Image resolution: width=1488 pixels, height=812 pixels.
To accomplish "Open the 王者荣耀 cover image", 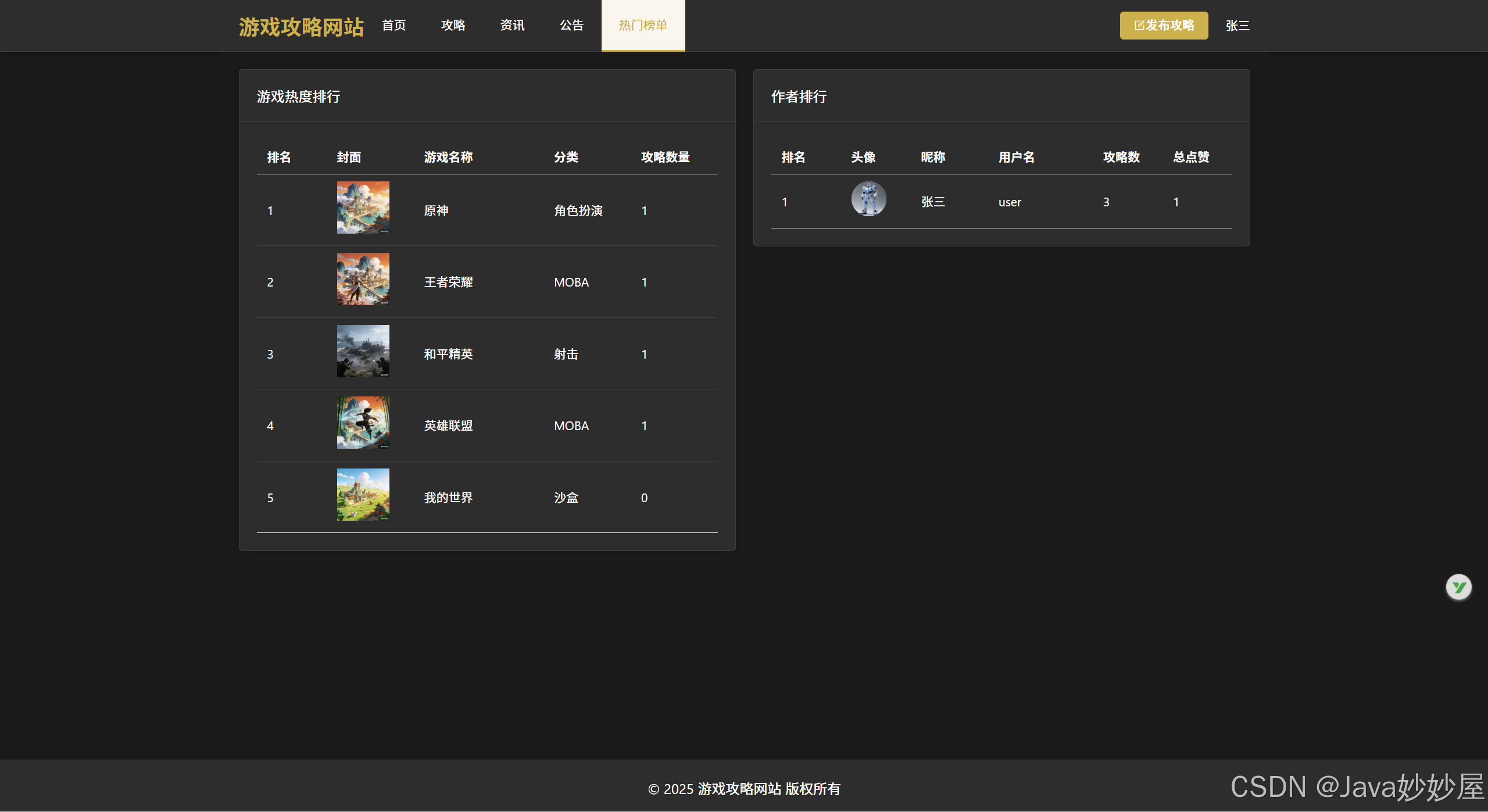I will [363, 279].
